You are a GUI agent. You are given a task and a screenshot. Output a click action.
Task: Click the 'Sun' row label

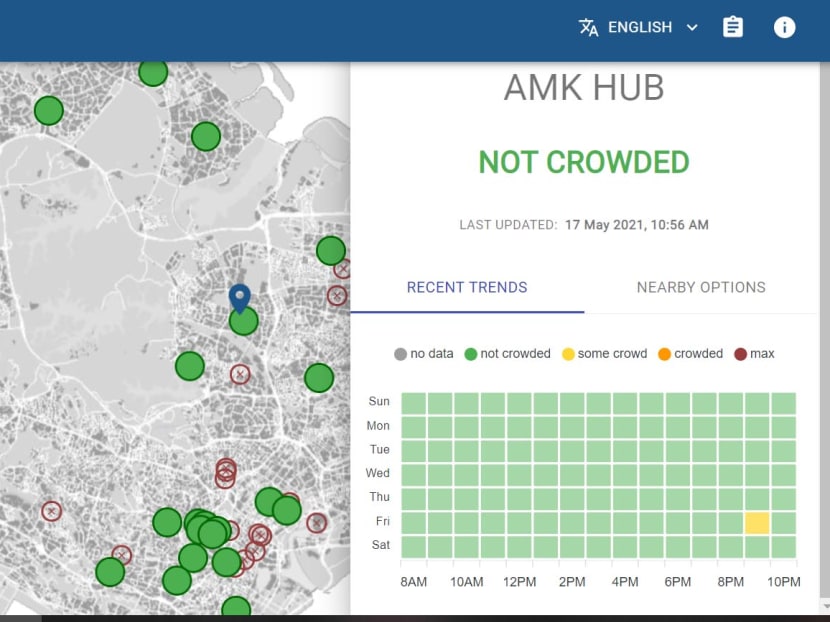point(379,401)
